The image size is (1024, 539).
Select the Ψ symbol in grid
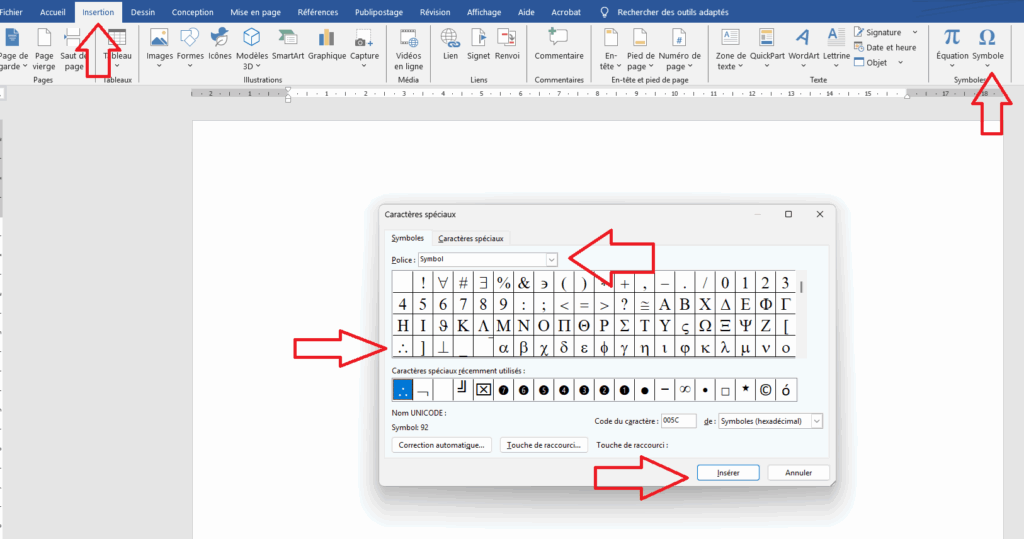pos(745,325)
